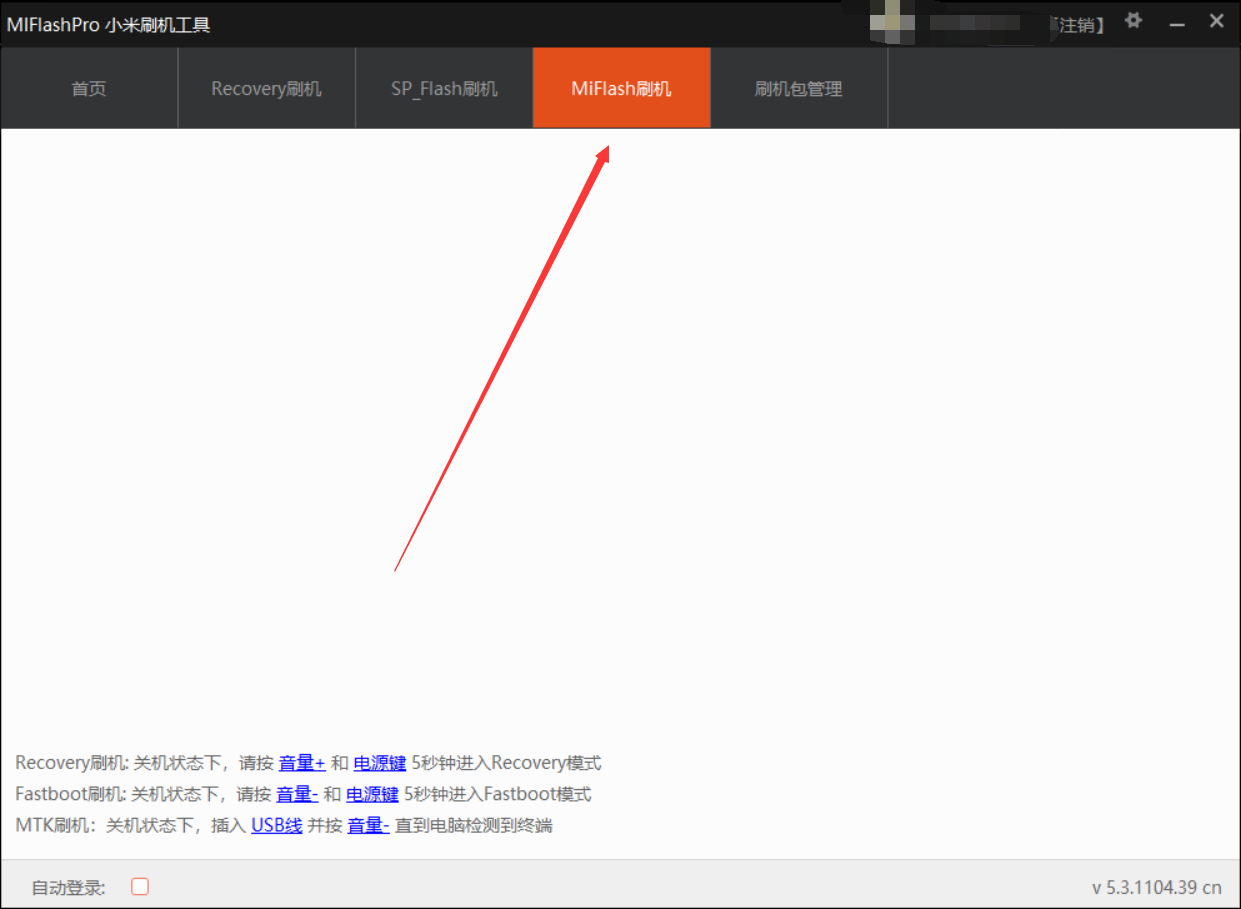This screenshot has width=1241, height=909.
Task: Click the 音量+ link in Recovery line
Action: (x=302, y=763)
